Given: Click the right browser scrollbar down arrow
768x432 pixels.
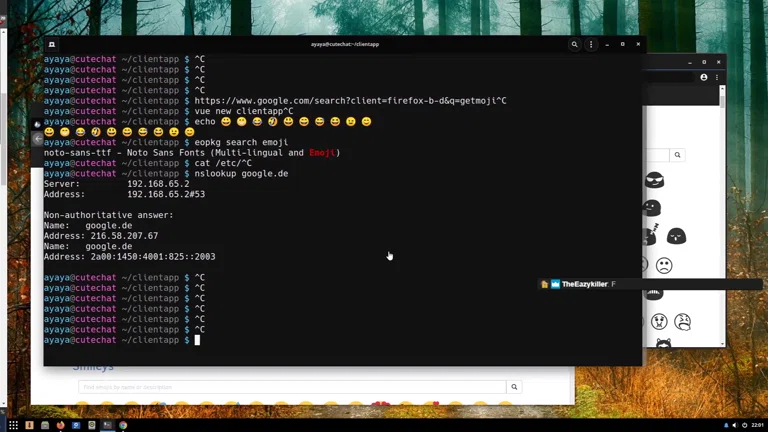Looking at the screenshot, I should [722, 344].
